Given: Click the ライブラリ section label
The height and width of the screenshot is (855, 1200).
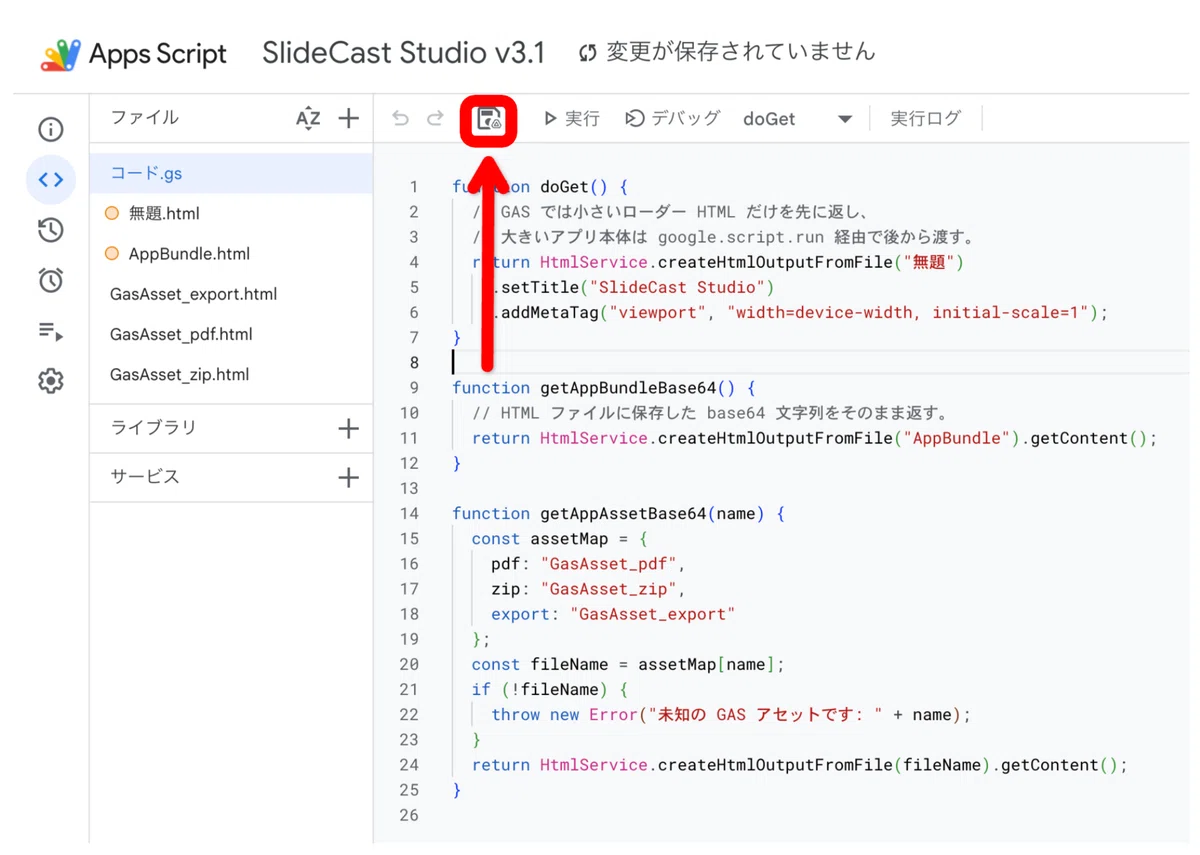Looking at the screenshot, I should click(x=153, y=428).
